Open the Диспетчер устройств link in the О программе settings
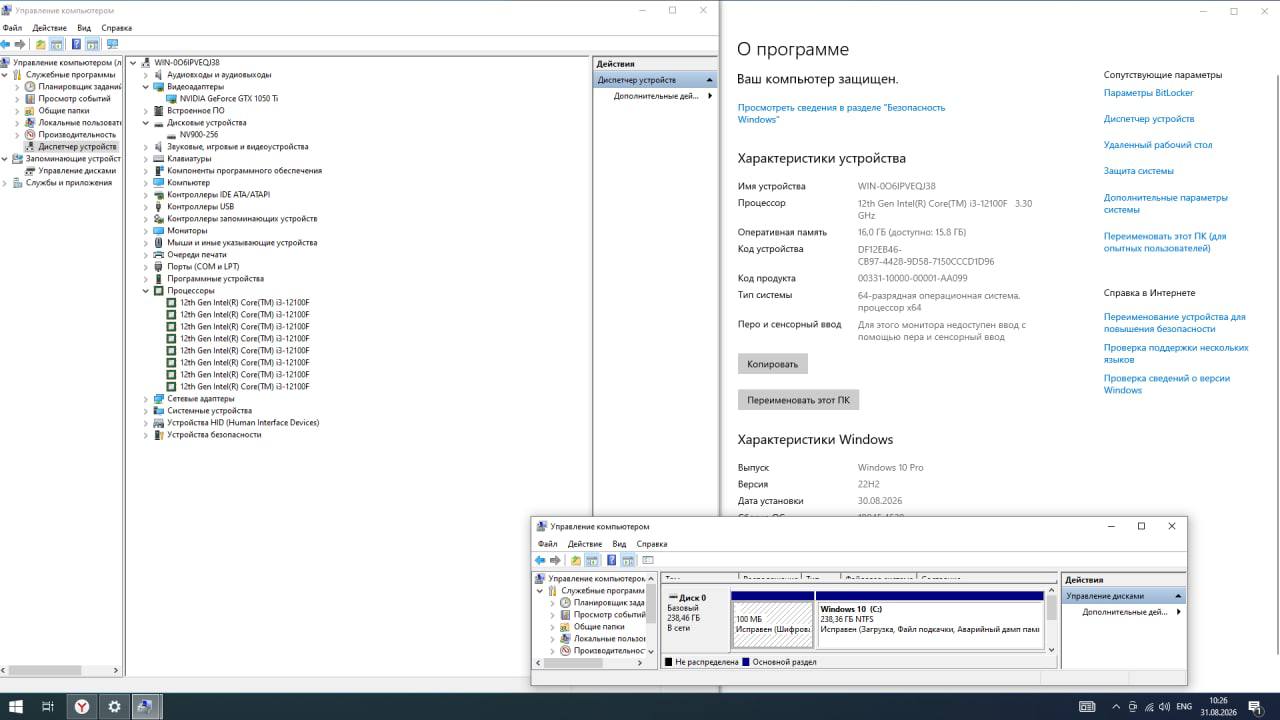 click(x=1149, y=119)
